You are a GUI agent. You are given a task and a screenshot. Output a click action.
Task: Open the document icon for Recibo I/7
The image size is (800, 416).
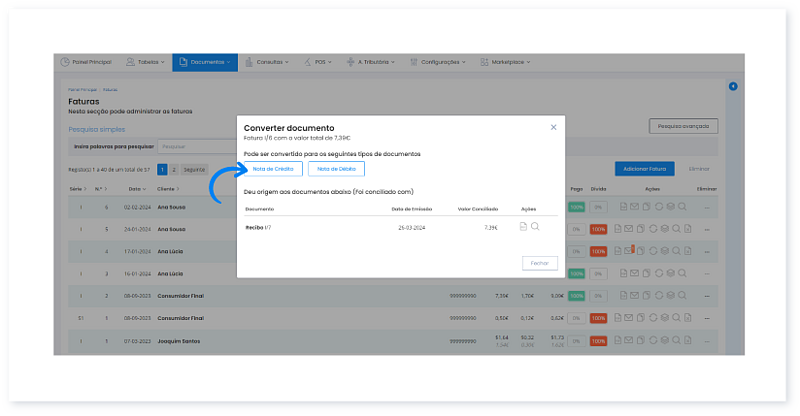click(x=523, y=227)
